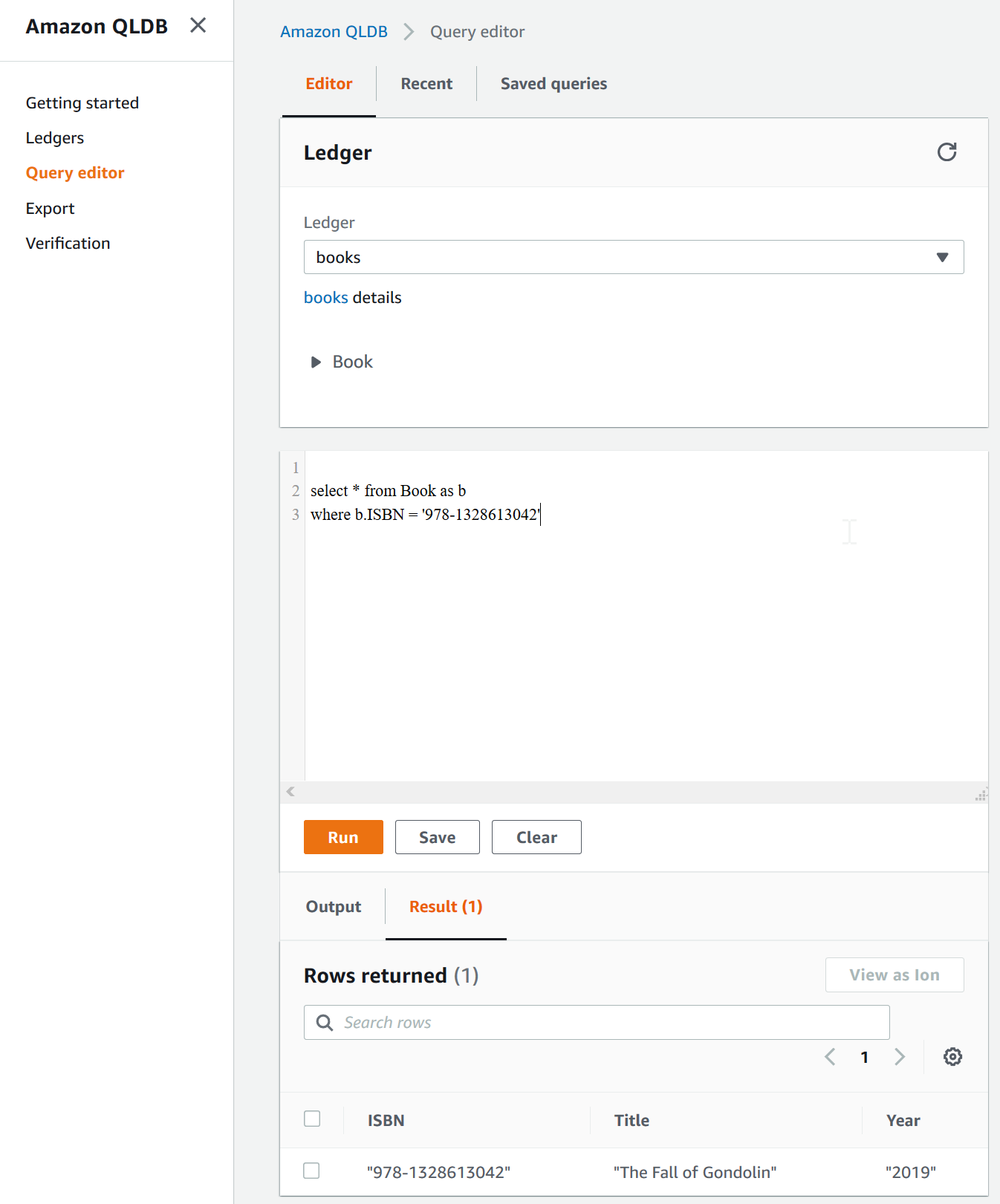Open table preferences with the gear icon

952,1057
